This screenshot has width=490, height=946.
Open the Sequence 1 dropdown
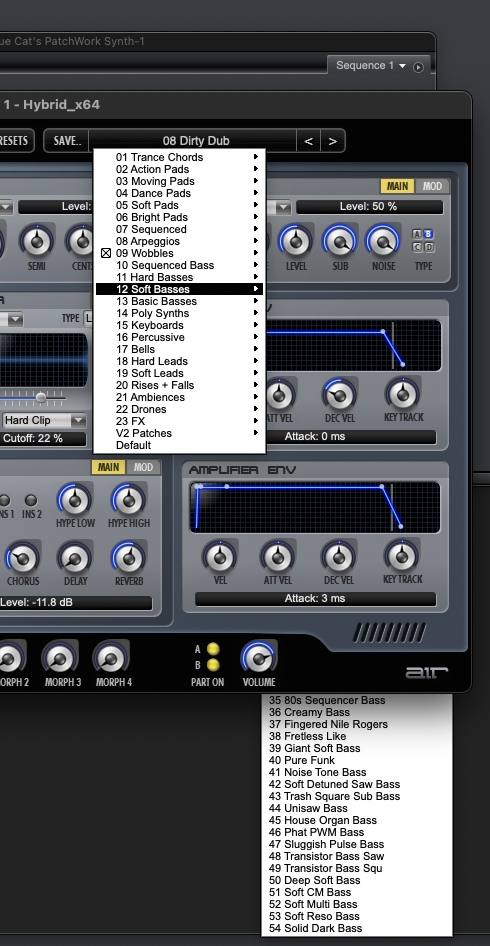pyautogui.click(x=371, y=65)
